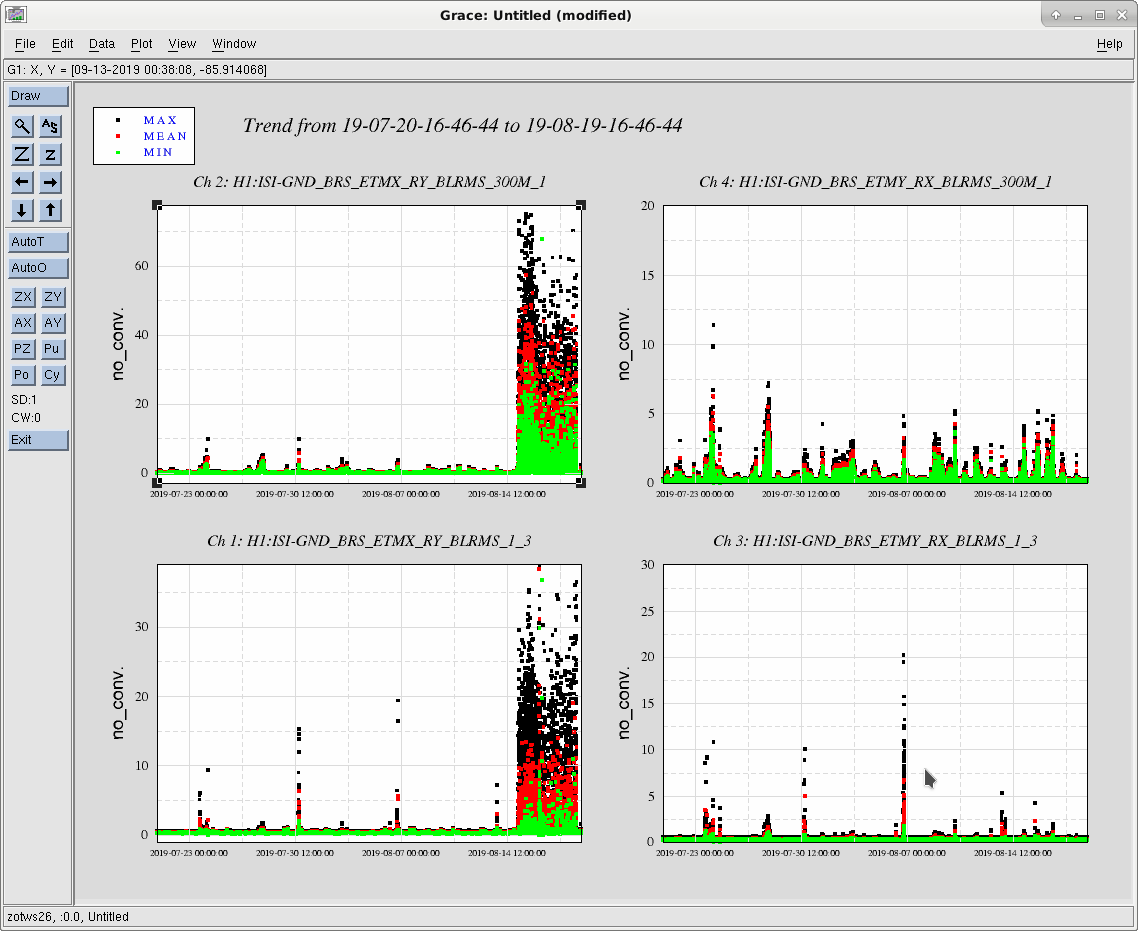Viewport: 1138px width, 931px height.
Task: Click the large Z zoom-in icon
Action: pos(22,155)
